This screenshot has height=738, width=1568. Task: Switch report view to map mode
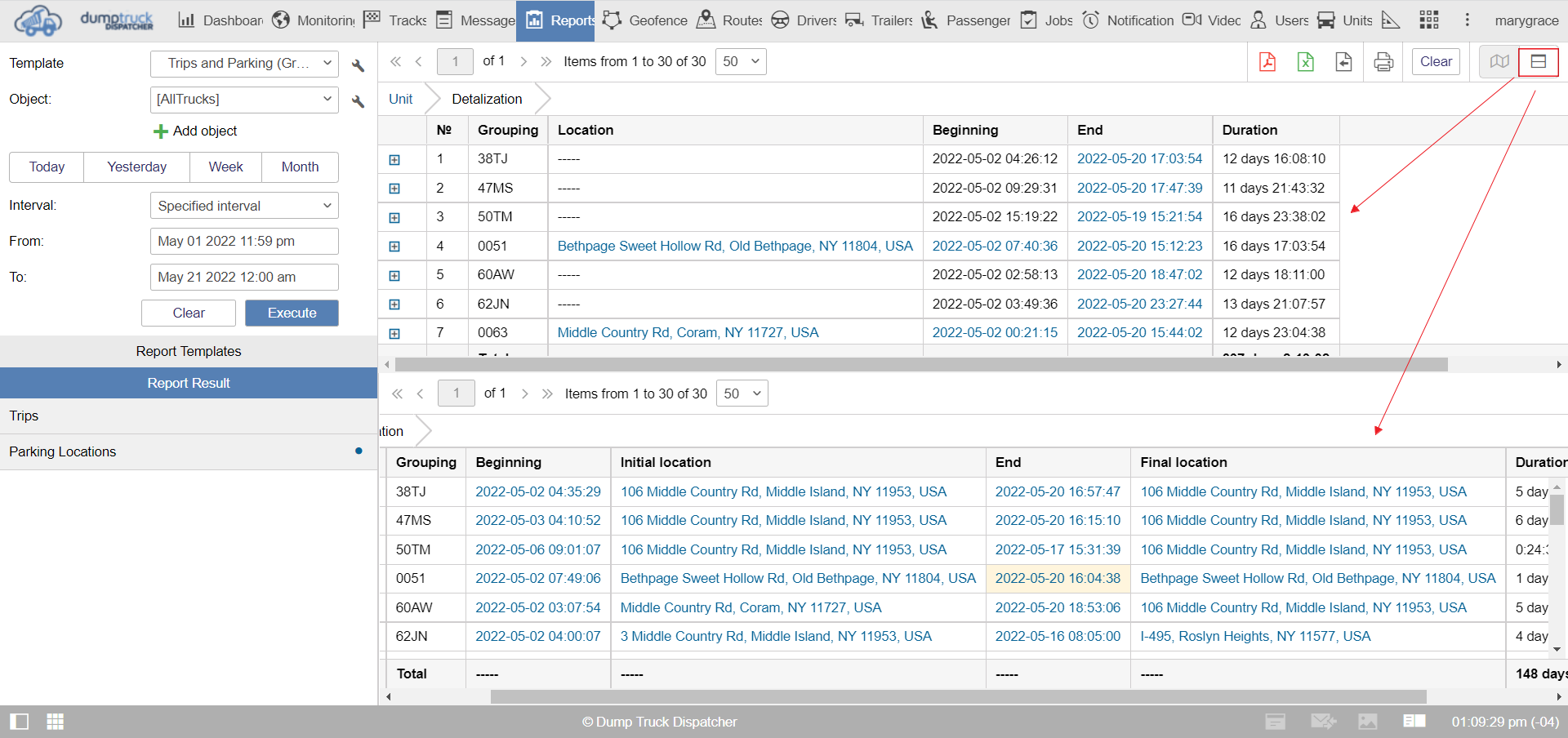1498,61
